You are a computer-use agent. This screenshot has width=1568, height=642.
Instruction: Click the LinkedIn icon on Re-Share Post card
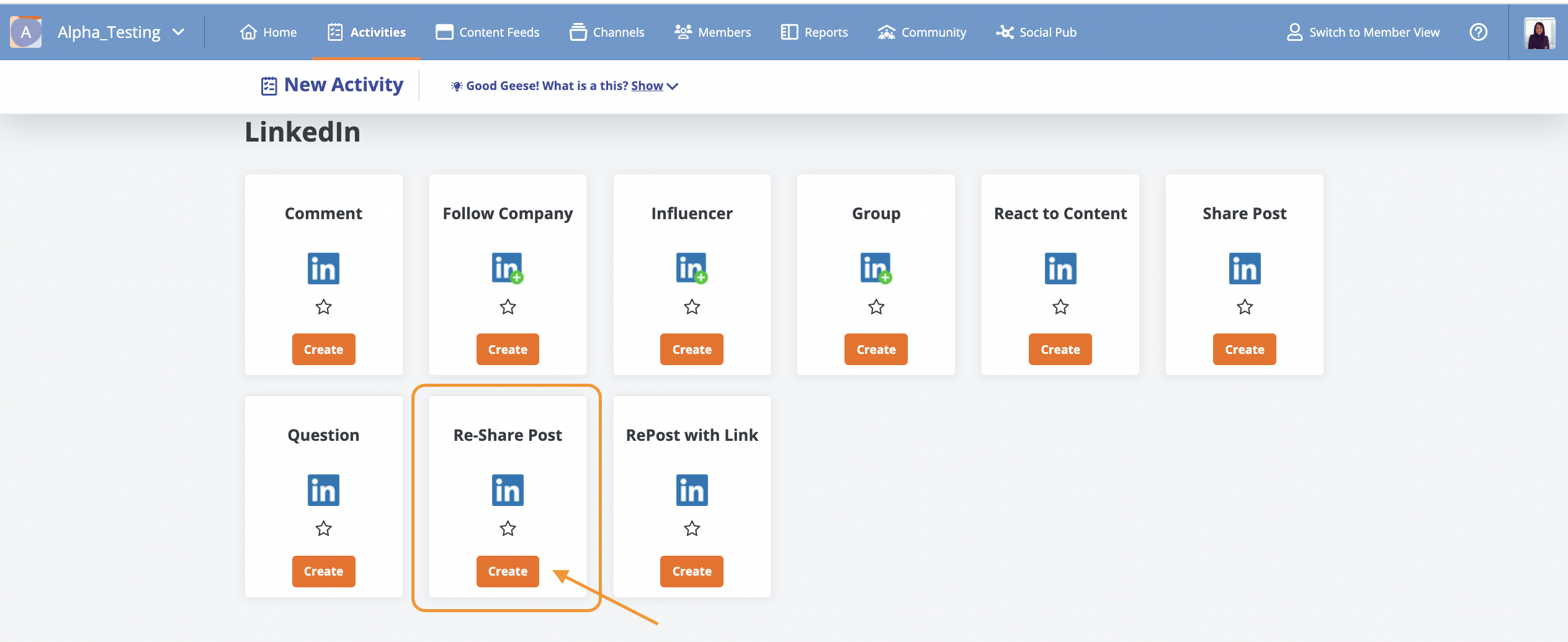pyautogui.click(x=508, y=490)
